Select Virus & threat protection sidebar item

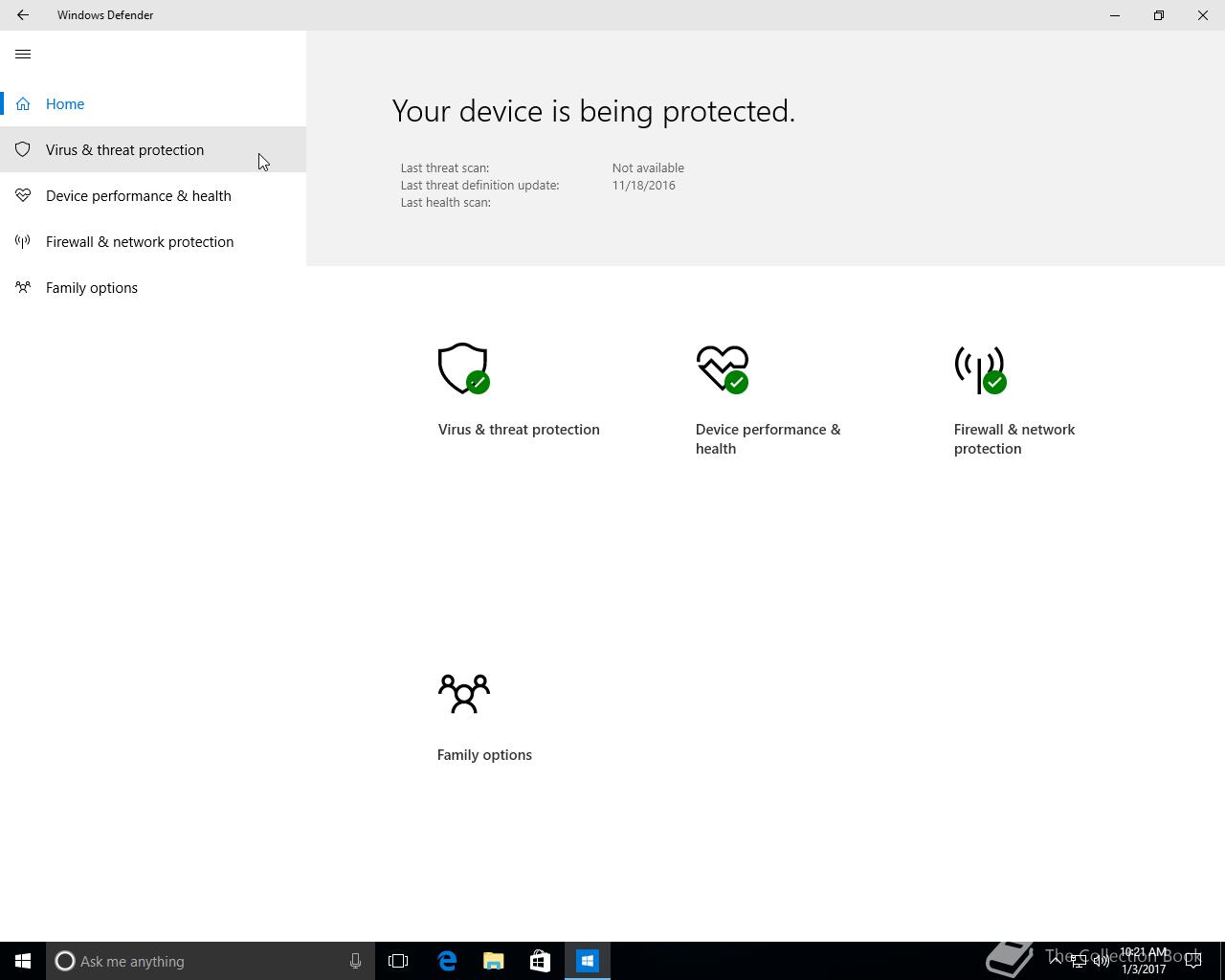(x=153, y=149)
